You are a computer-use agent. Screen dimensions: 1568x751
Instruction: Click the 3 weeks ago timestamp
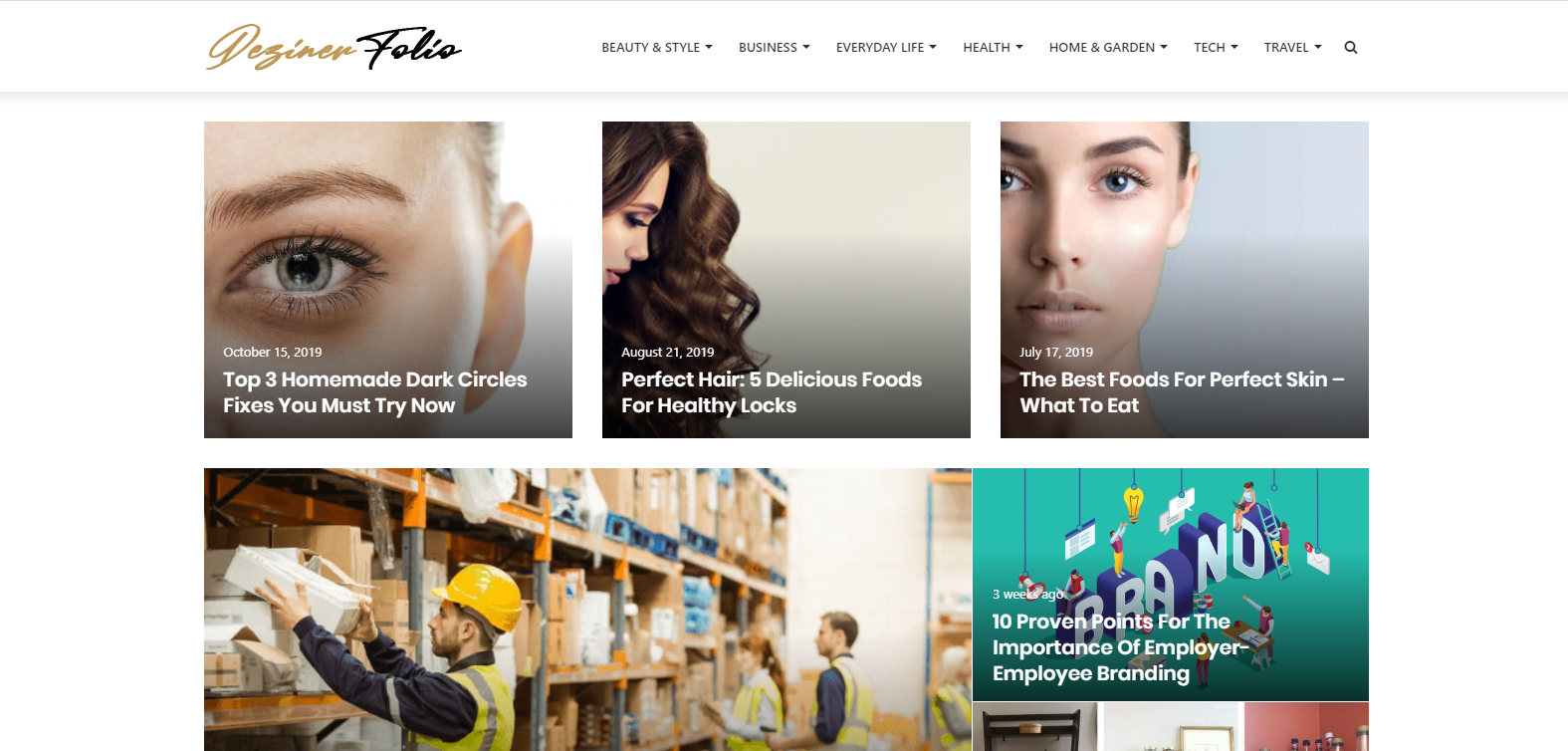pyautogui.click(x=1027, y=594)
